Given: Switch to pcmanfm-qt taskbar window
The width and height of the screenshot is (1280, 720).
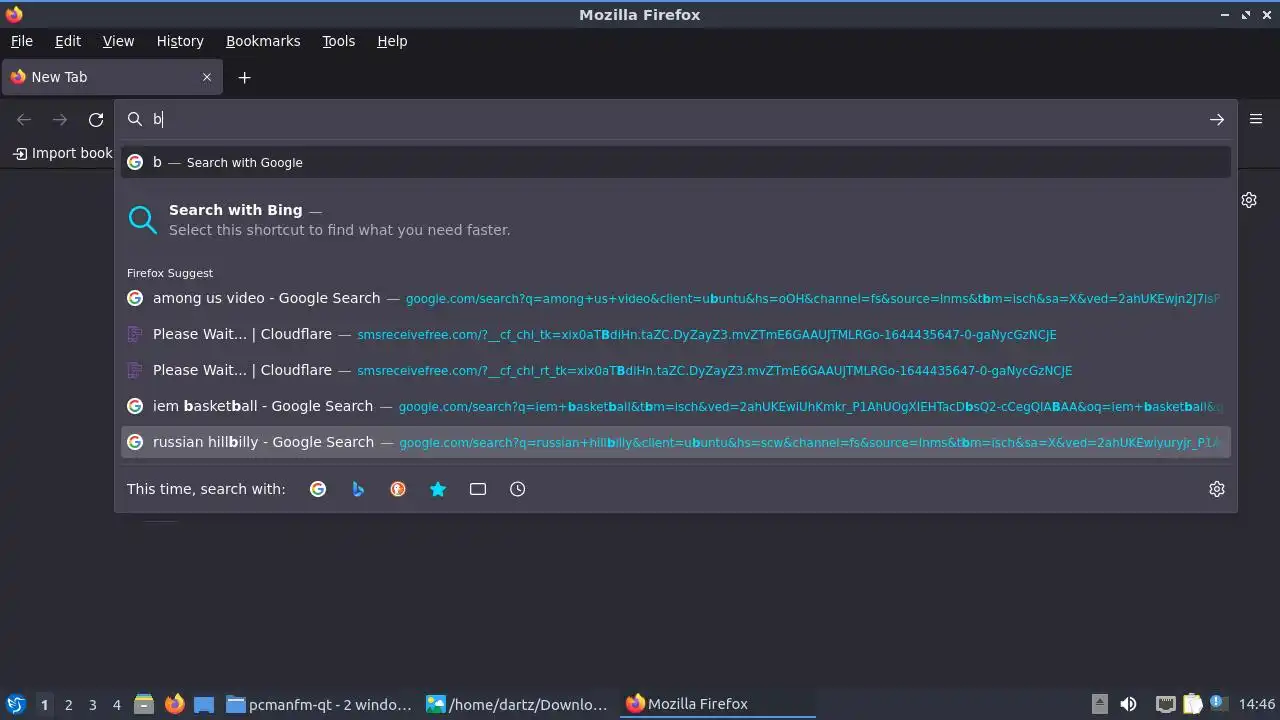Looking at the screenshot, I should tap(320, 704).
